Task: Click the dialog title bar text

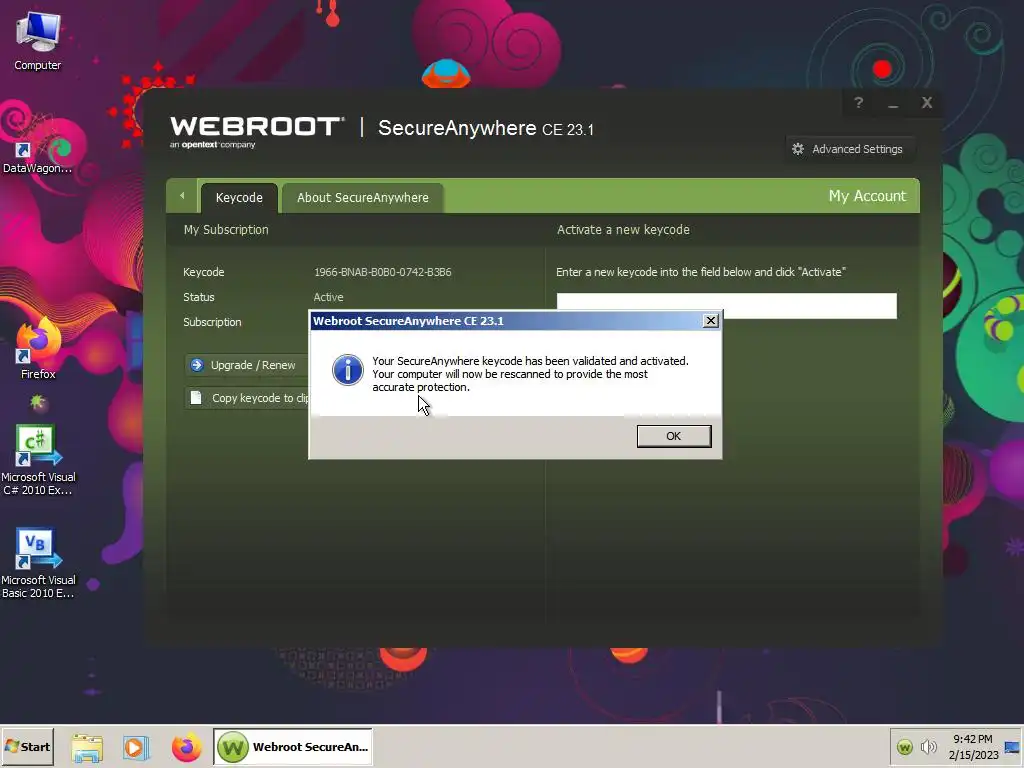Action: (x=408, y=321)
